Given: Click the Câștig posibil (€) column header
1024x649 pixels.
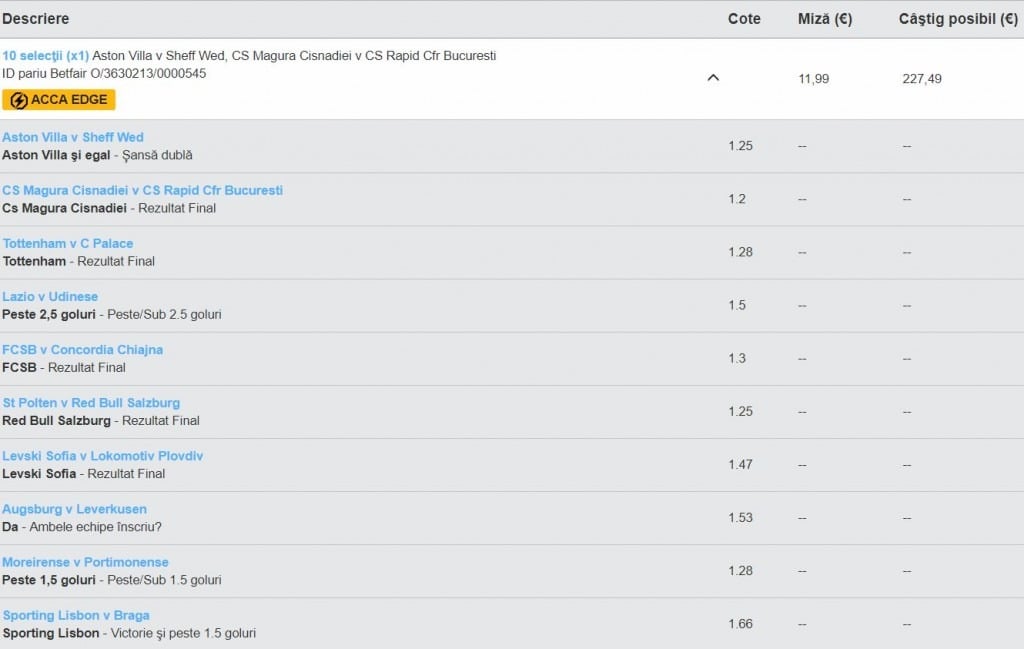Looking at the screenshot, I should (x=958, y=19).
